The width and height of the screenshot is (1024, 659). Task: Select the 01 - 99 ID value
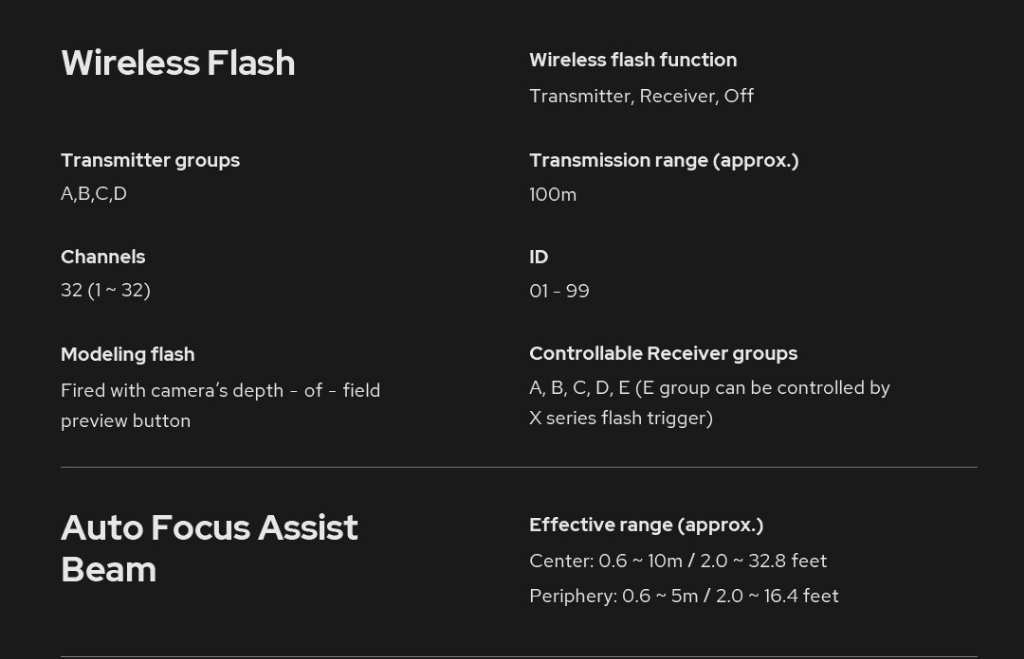[x=559, y=291]
